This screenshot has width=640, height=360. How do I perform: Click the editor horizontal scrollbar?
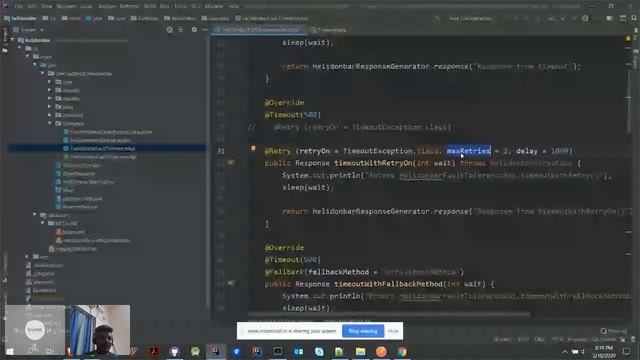pyautogui.click(x=389, y=315)
